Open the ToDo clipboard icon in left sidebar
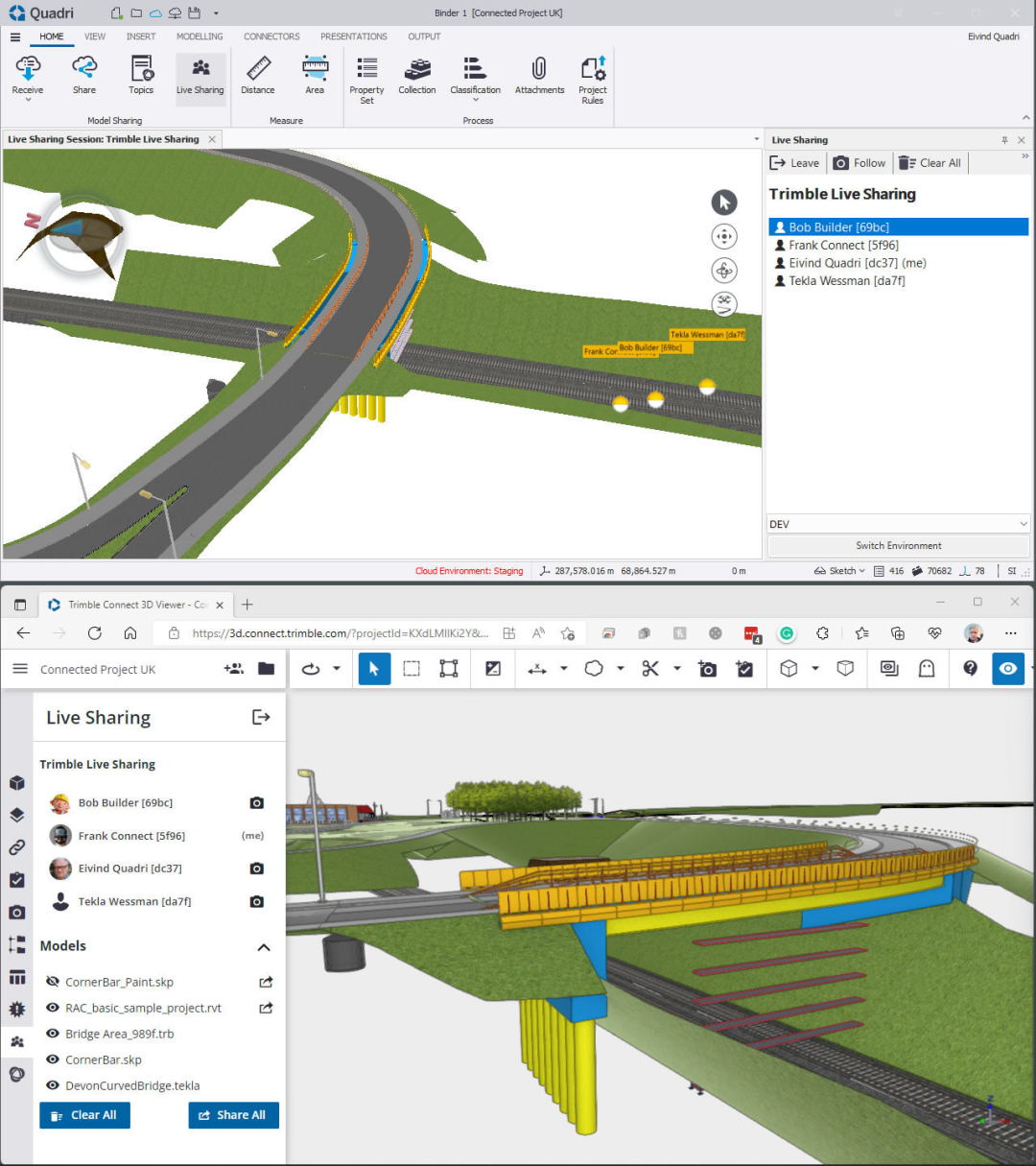1036x1166 pixels. point(17,880)
